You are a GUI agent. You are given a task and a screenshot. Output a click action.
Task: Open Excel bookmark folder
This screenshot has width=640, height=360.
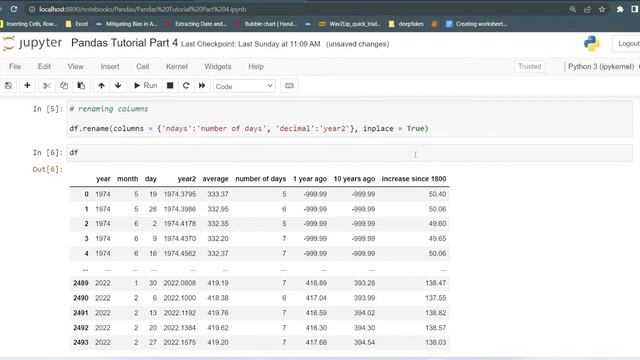77,24
